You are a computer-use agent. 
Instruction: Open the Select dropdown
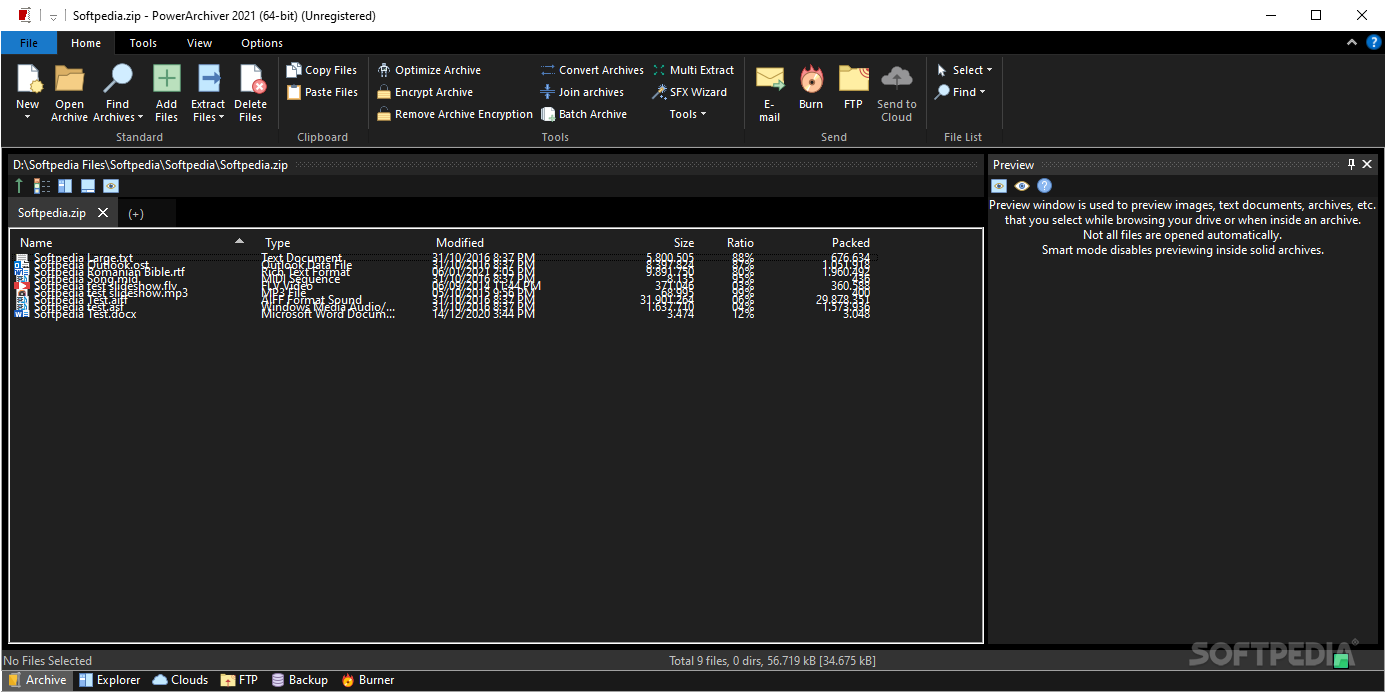(x=965, y=70)
